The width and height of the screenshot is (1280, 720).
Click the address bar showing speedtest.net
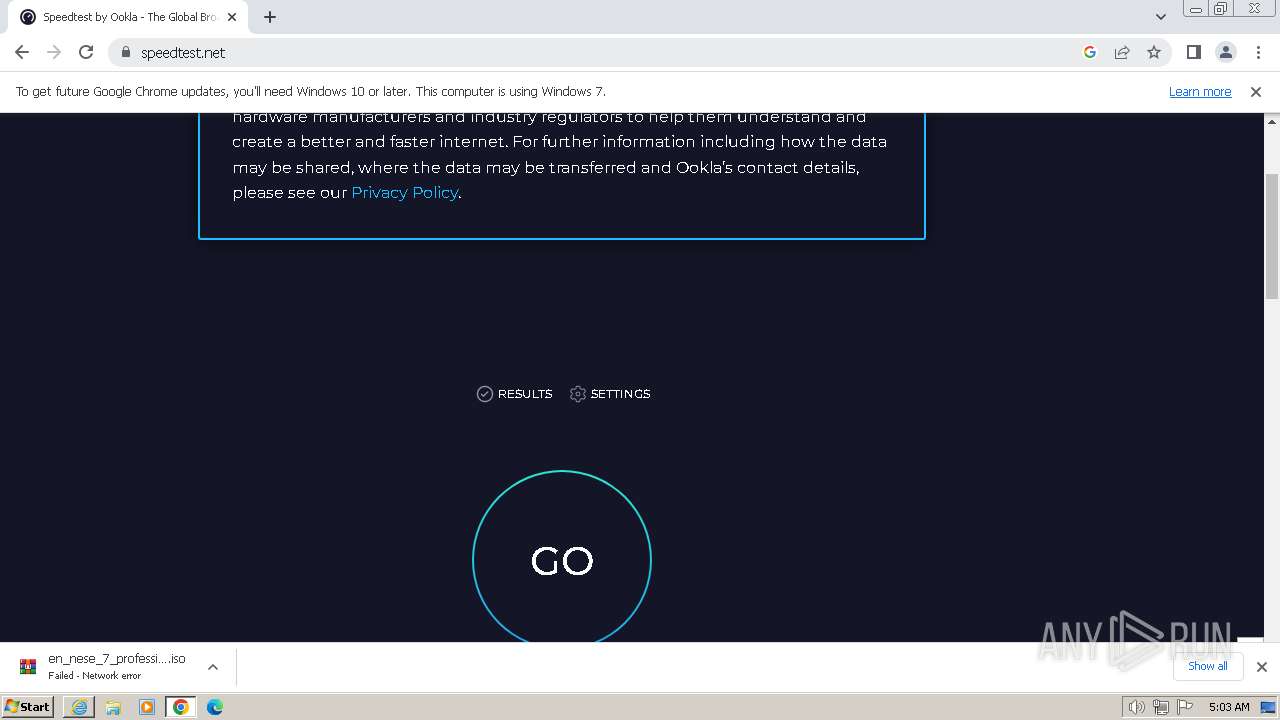point(600,52)
